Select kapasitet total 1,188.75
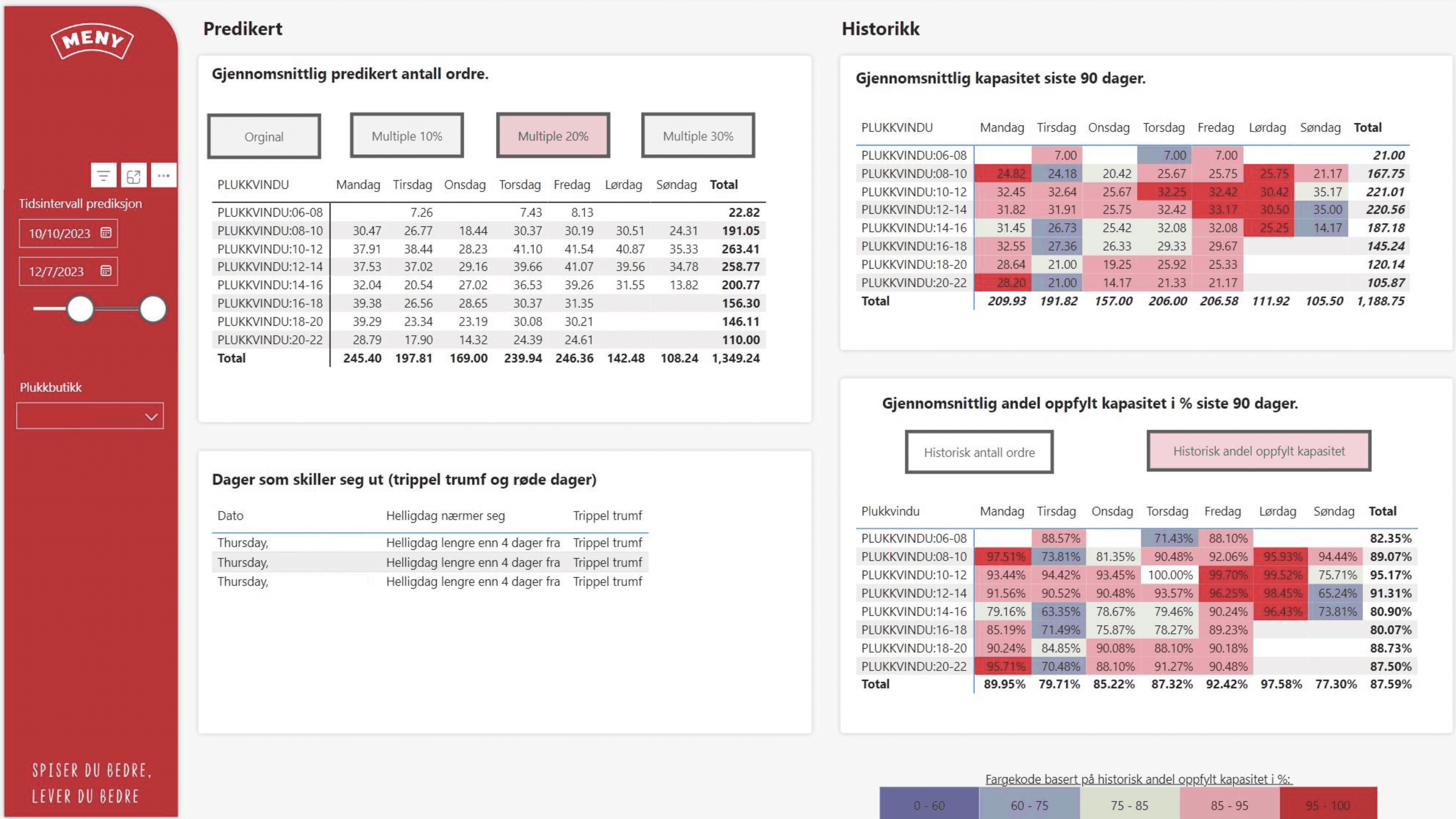Image resolution: width=1456 pixels, height=819 pixels. tap(1380, 301)
